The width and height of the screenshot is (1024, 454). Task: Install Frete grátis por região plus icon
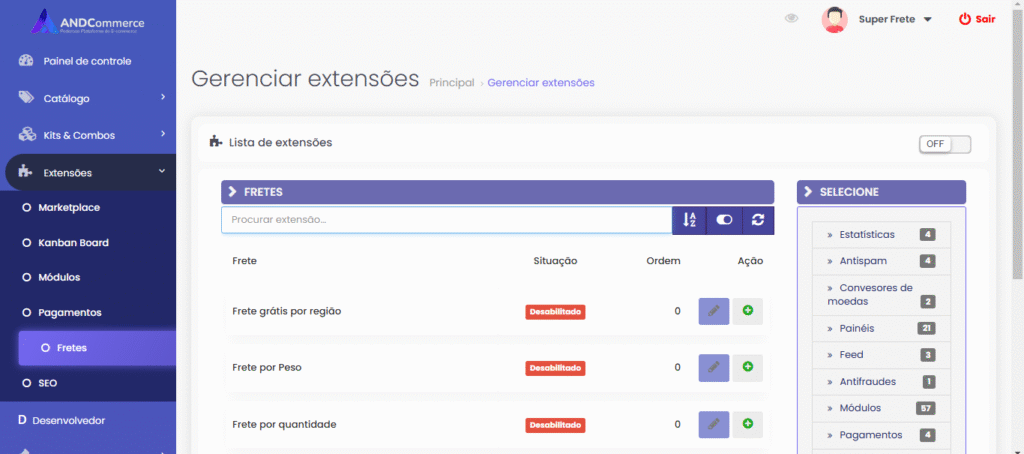747,311
